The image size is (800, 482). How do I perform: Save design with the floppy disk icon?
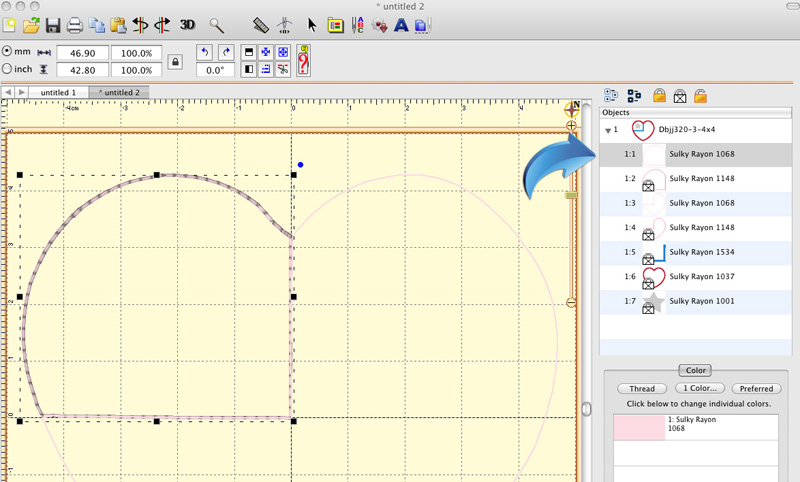point(53,25)
